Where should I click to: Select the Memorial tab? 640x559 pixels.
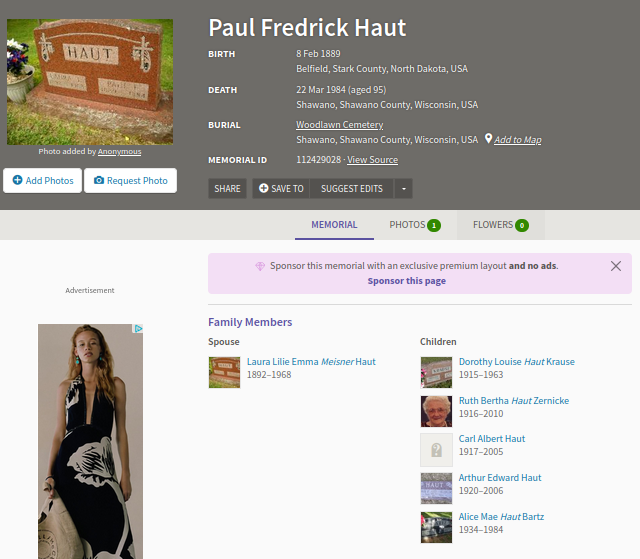[x=334, y=225]
